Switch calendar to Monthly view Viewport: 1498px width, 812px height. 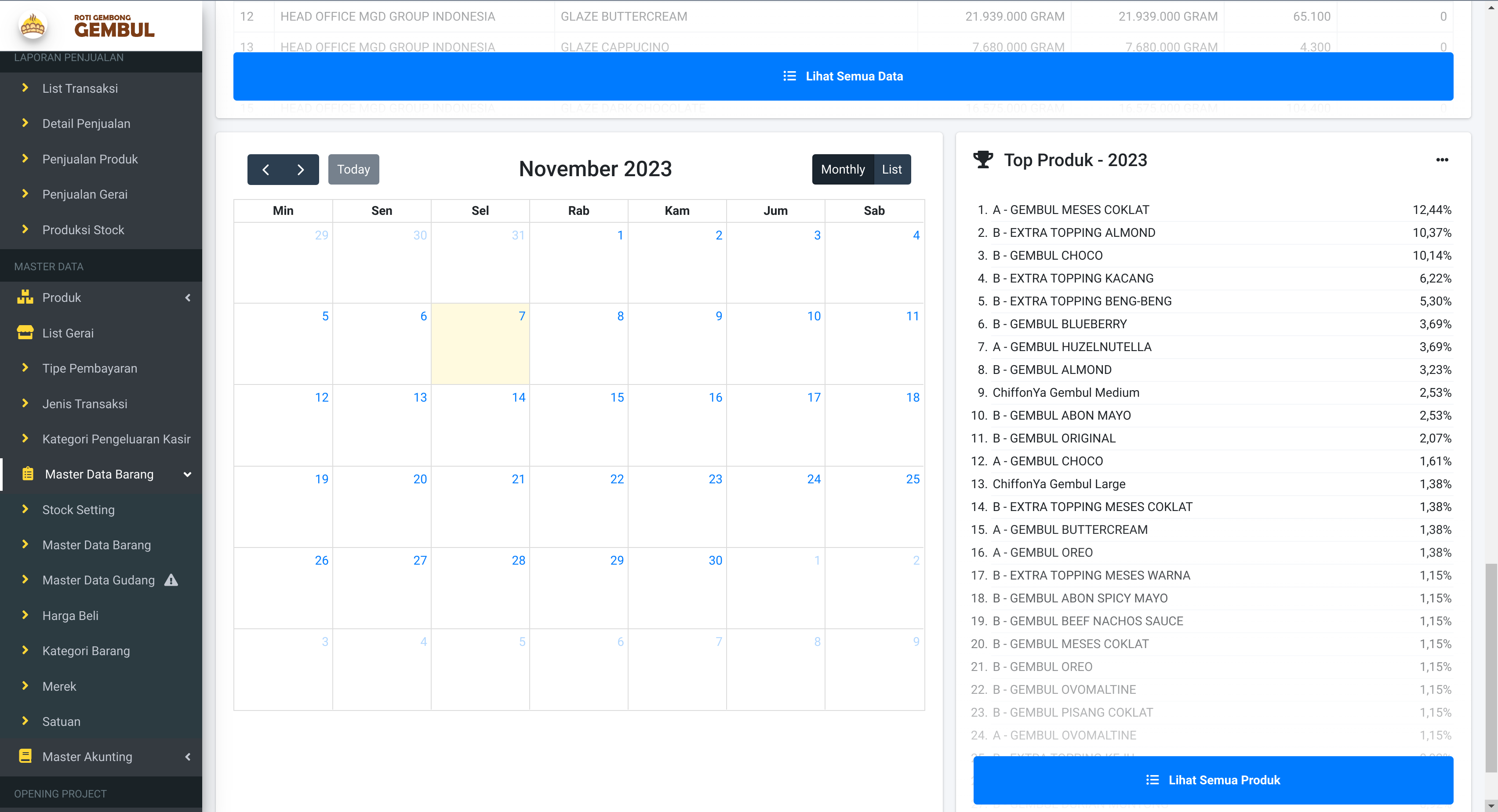click(843, 169)
